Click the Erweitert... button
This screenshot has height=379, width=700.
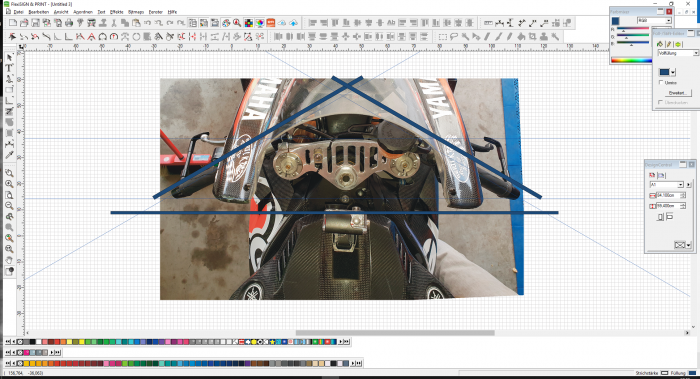(677, 93)
